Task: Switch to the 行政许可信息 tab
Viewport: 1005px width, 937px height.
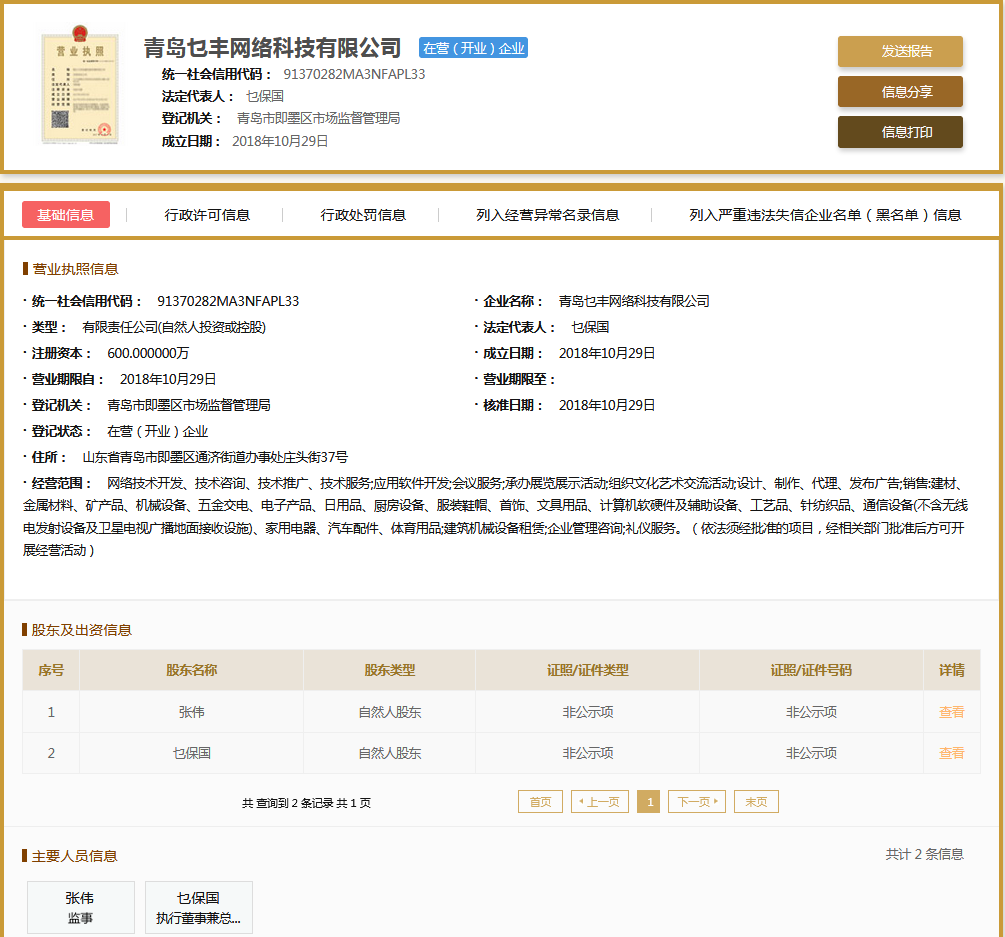Action: coord(207,215)
